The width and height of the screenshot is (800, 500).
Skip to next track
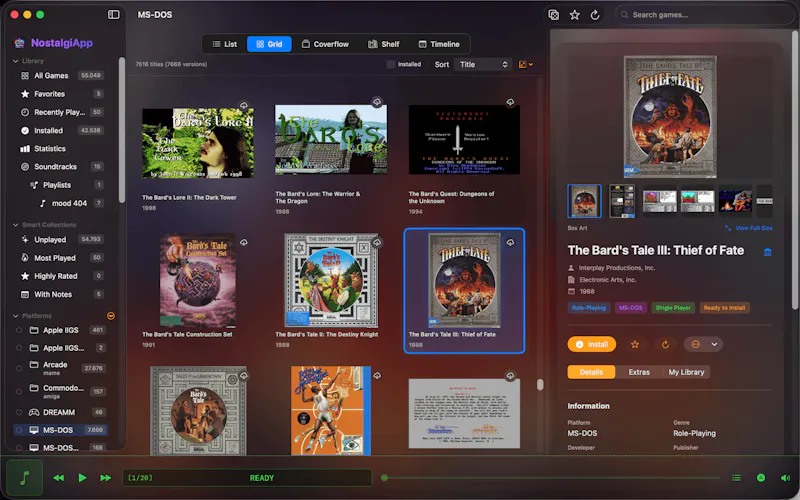pos(106,478)
